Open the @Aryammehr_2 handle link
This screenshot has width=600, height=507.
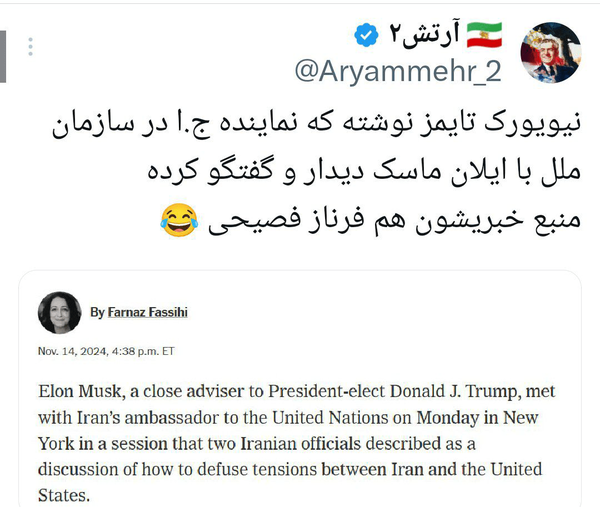tap(396, 72)
